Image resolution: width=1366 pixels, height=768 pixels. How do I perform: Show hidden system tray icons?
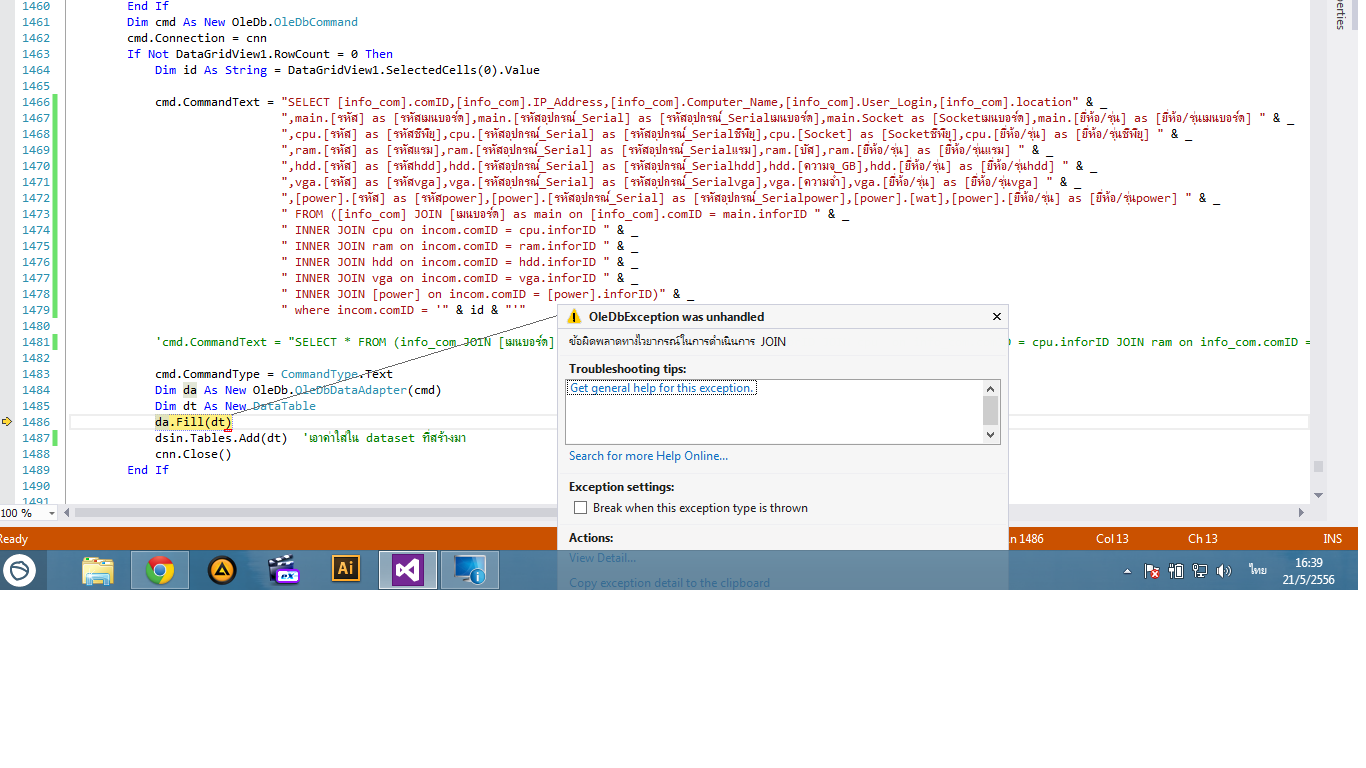point(1128,571)
